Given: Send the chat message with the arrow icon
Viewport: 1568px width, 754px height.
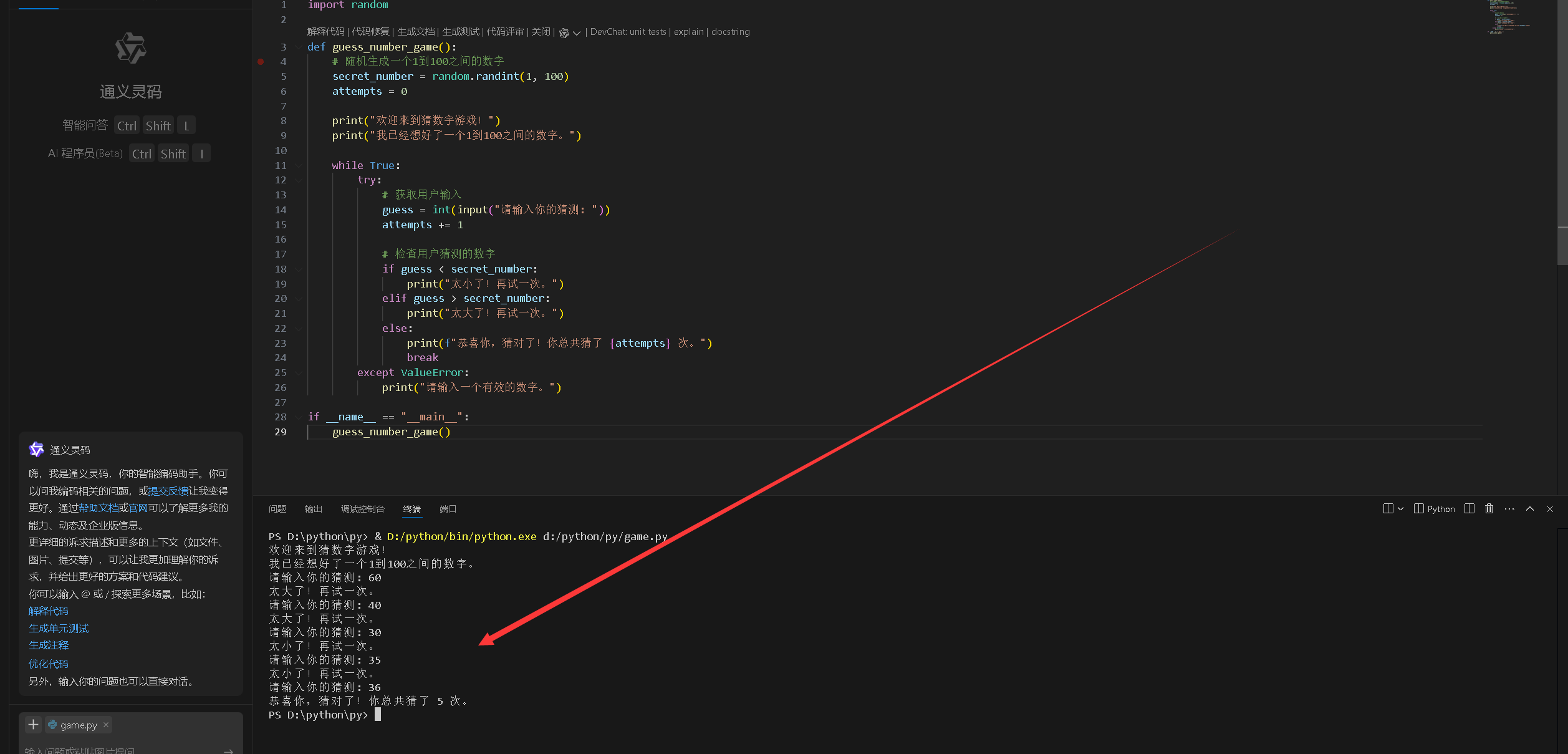Looking at the screenshot, I should tap(229, 751).
